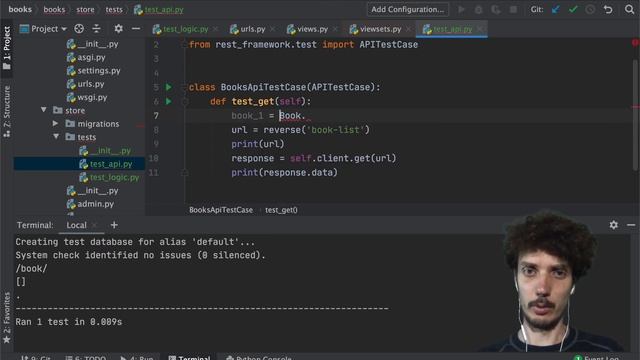Open Git history clock icon
The width and height of the screenshot is (640, 360).
590,9
